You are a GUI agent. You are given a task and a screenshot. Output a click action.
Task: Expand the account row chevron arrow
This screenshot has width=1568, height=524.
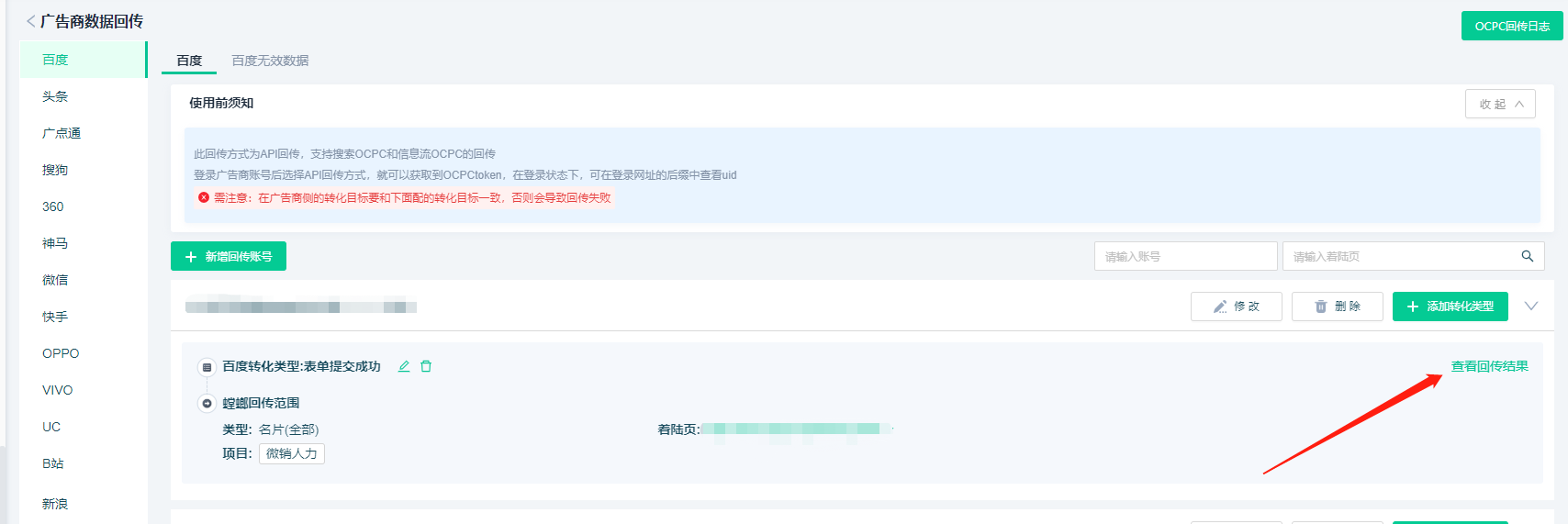pos(1530,306)
